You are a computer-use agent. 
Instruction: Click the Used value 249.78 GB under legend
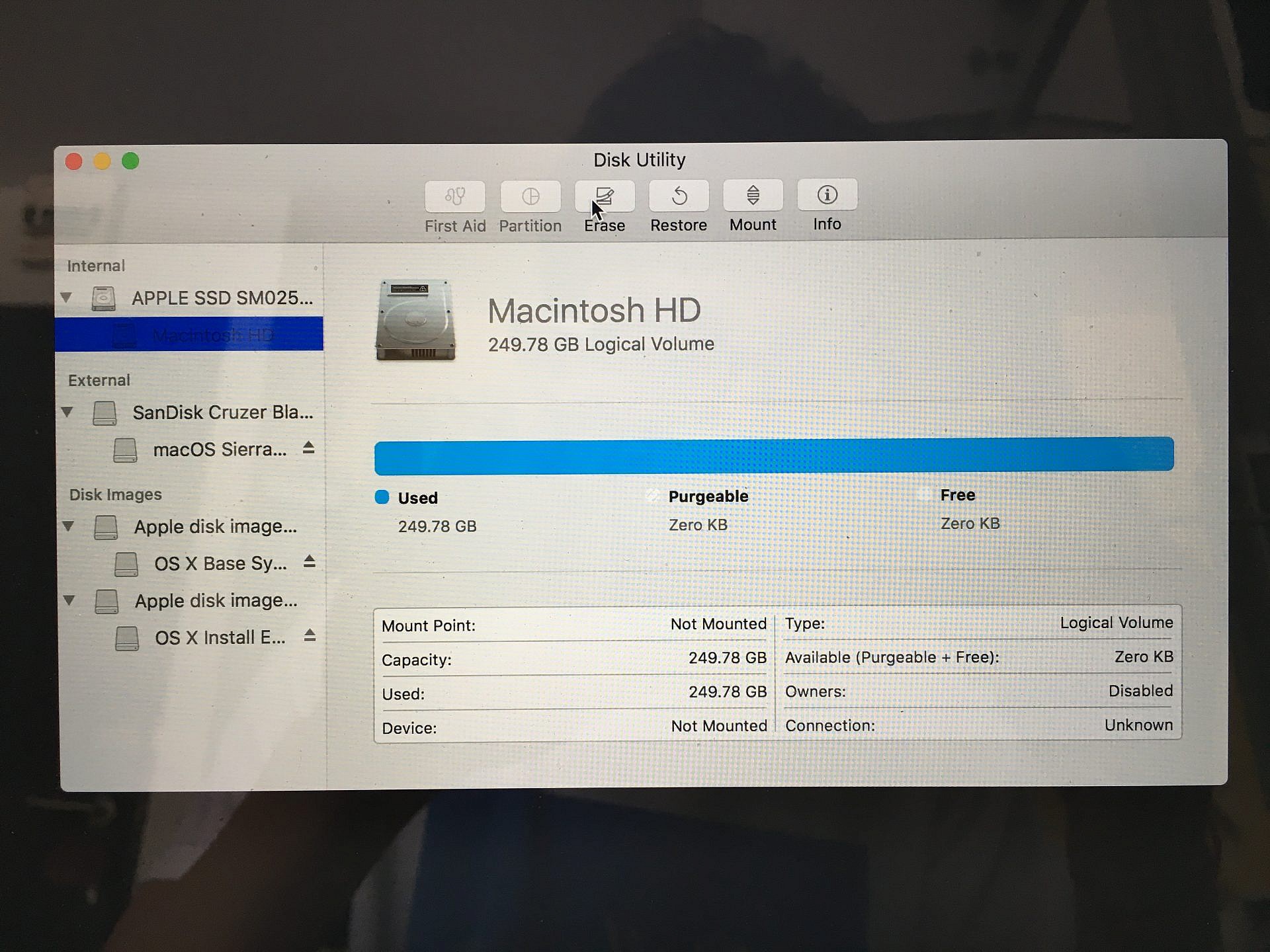(x=437, y=526)
